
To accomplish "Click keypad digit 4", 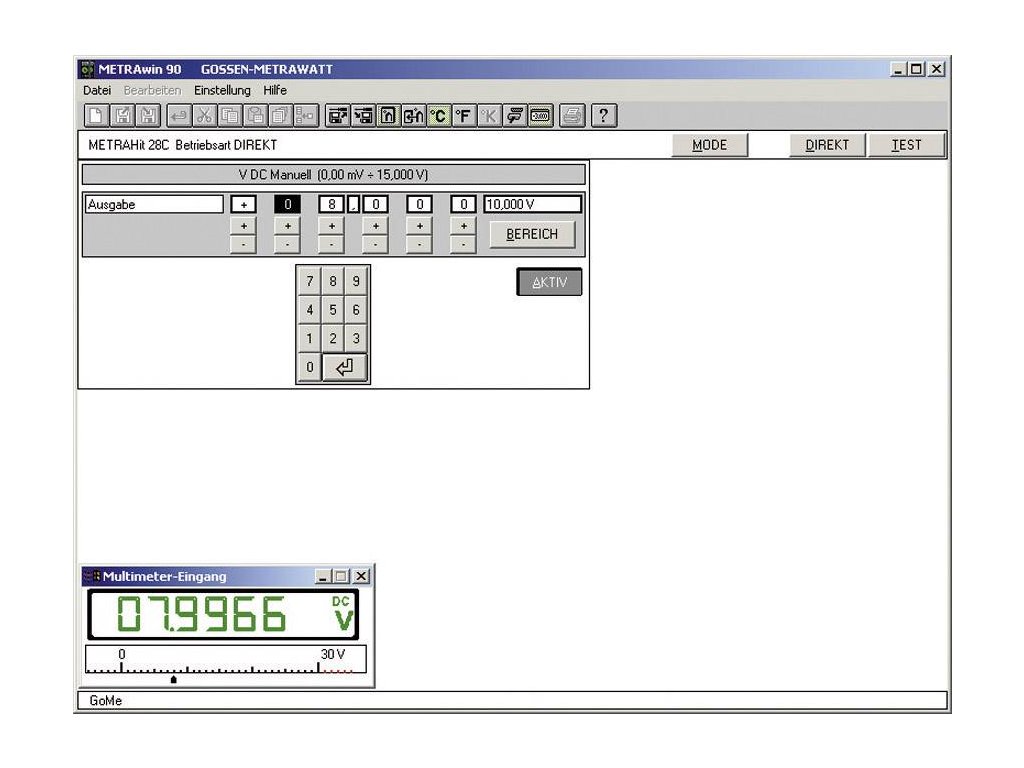I will [x=310, y=310].
